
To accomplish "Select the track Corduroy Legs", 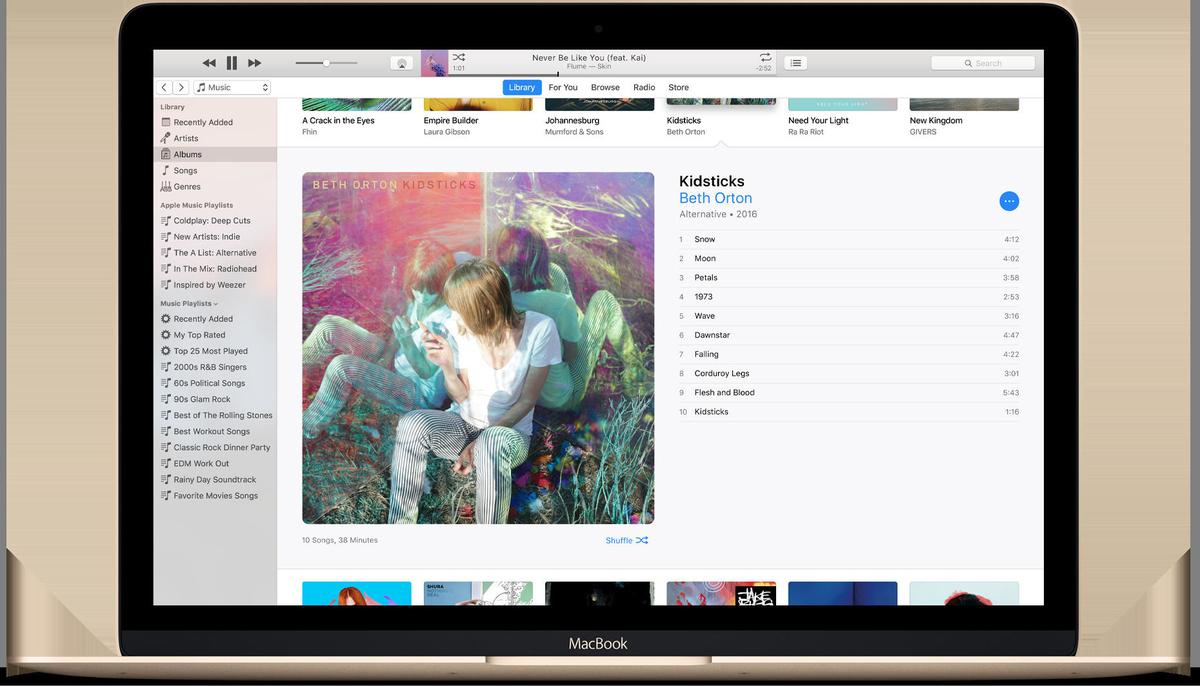I will (849, 373).
